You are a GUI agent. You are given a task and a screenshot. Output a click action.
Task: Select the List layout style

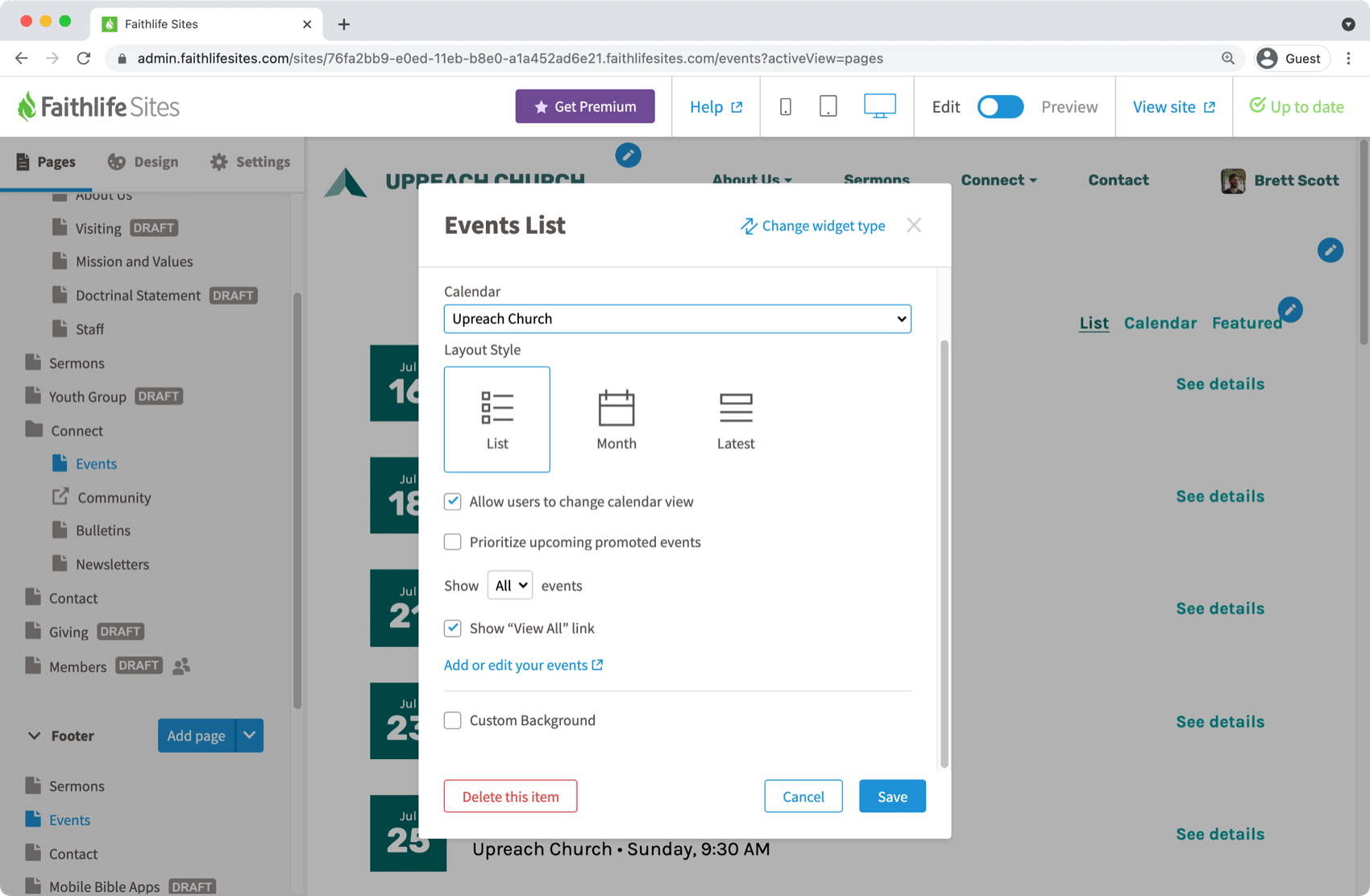coord(497,419)
